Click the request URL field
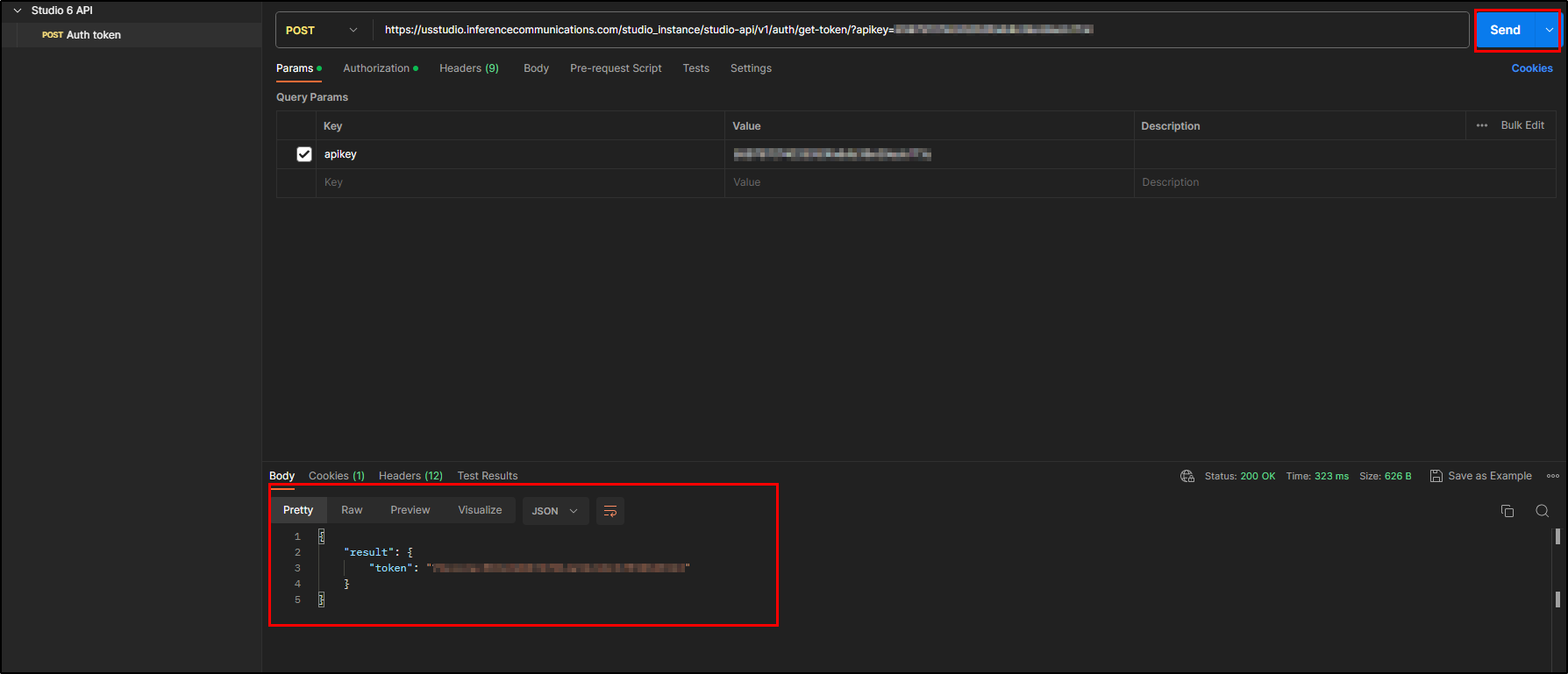Image resolution: width=1568 pixels, height=674 pixels. [x=921, y=30]
